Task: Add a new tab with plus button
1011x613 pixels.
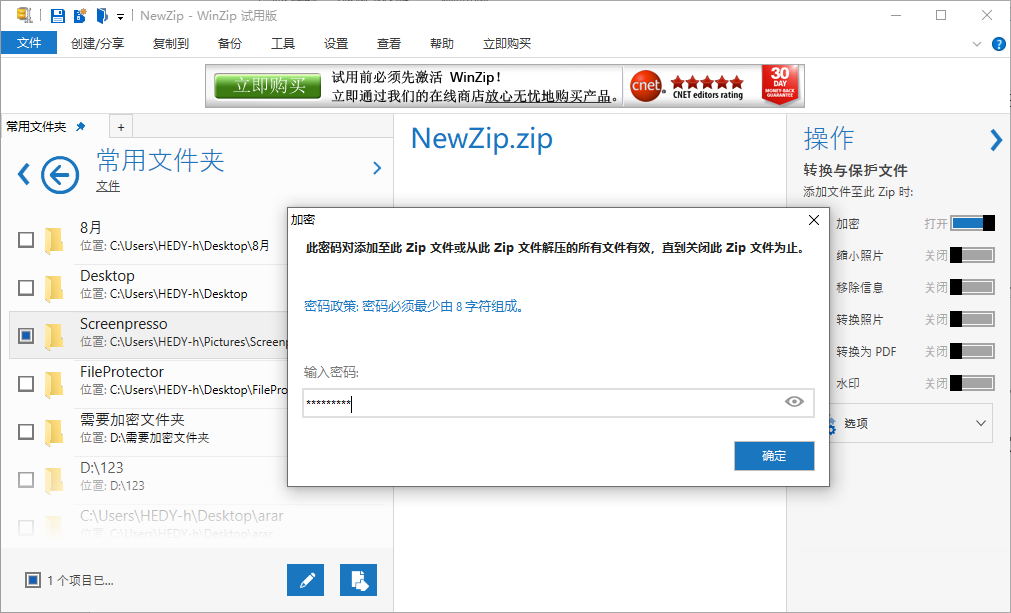Action: click(121, 127)
